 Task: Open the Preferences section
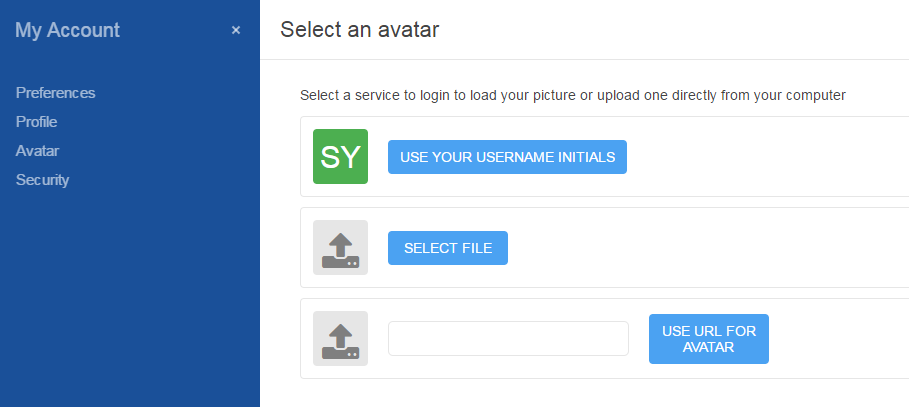tap(55, 93)
